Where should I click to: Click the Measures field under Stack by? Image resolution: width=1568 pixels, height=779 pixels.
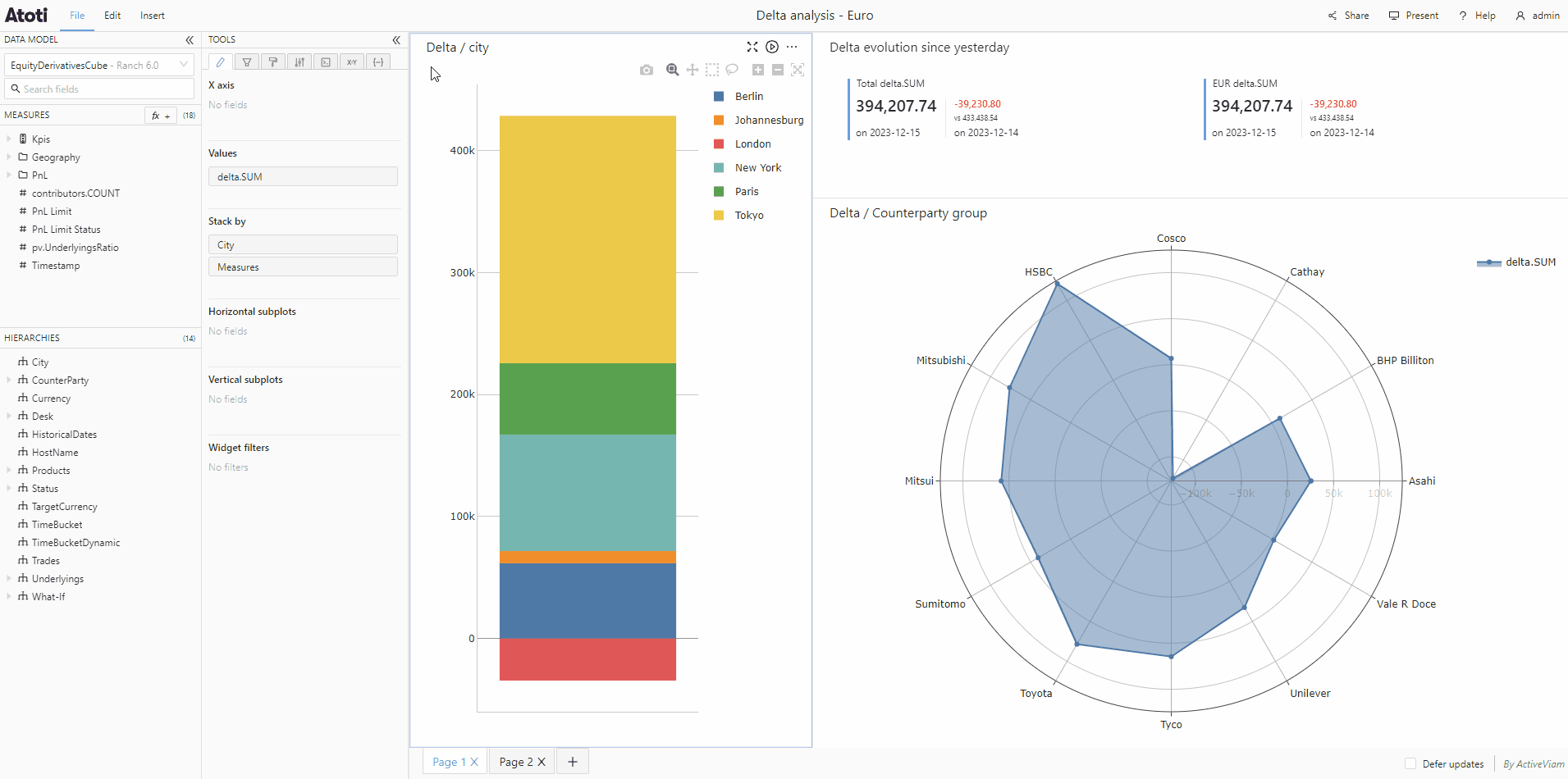pyautogui.click(x=303, y=266)
